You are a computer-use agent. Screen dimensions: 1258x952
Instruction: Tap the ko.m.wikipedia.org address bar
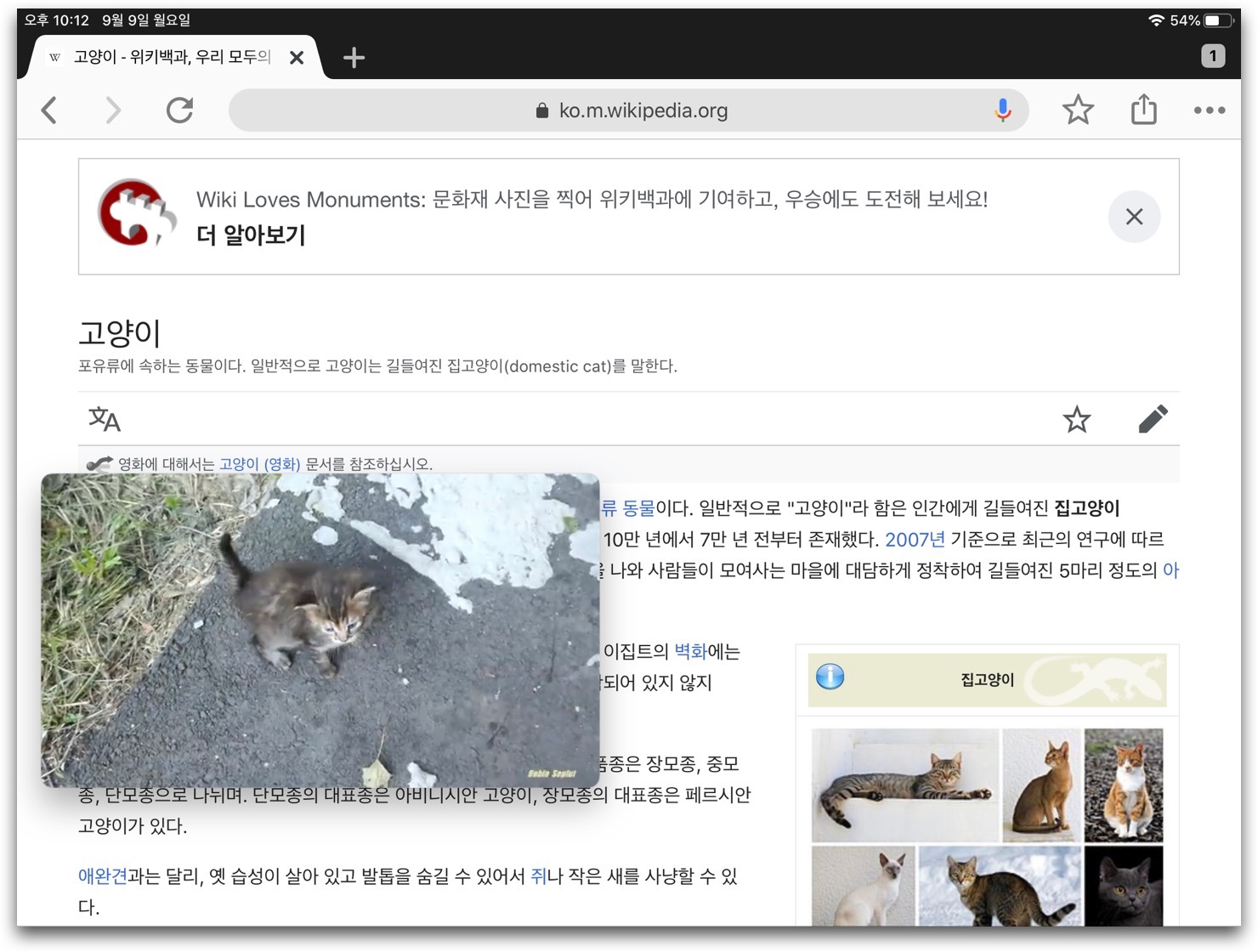(629, 110)
